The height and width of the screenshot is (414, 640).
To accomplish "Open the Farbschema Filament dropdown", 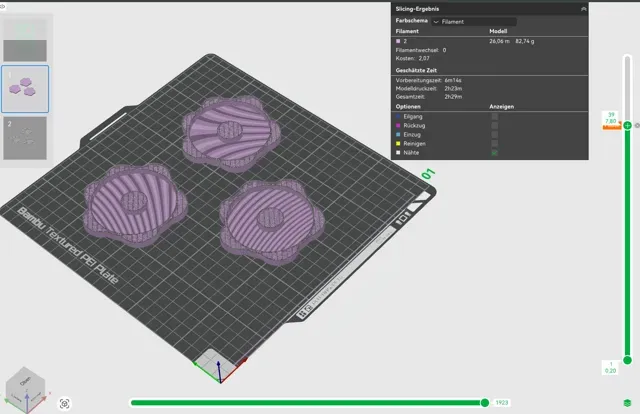I will pos(474,22).
